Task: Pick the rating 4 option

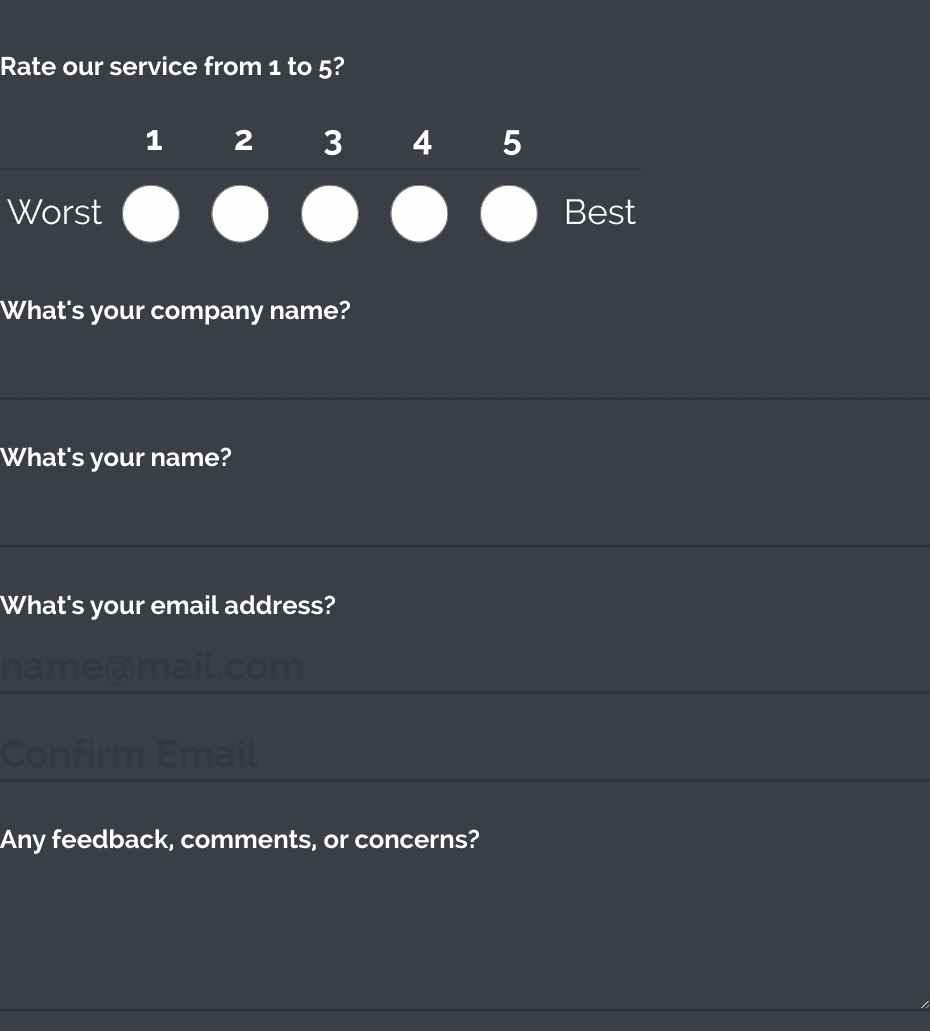Action: 419,213
